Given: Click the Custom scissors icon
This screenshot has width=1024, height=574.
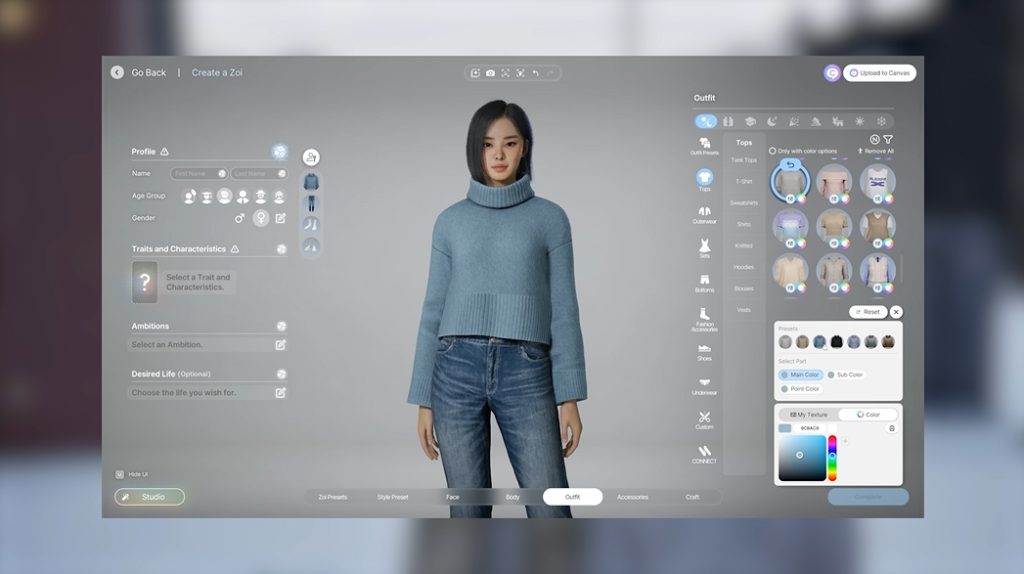Looking at the screenshot, I should (704, 419).
